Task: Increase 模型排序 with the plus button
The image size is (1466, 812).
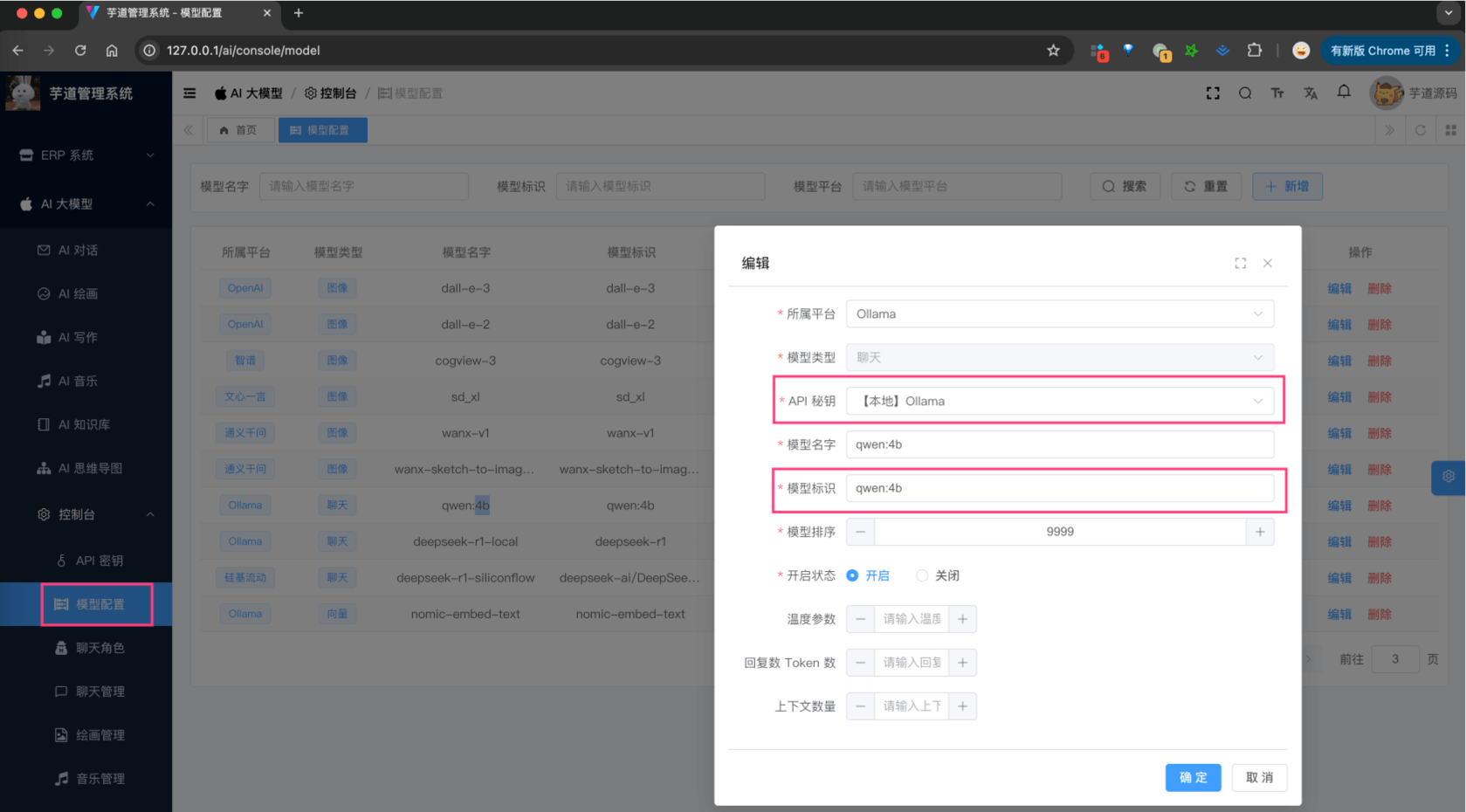Action: click(1259, 532)
